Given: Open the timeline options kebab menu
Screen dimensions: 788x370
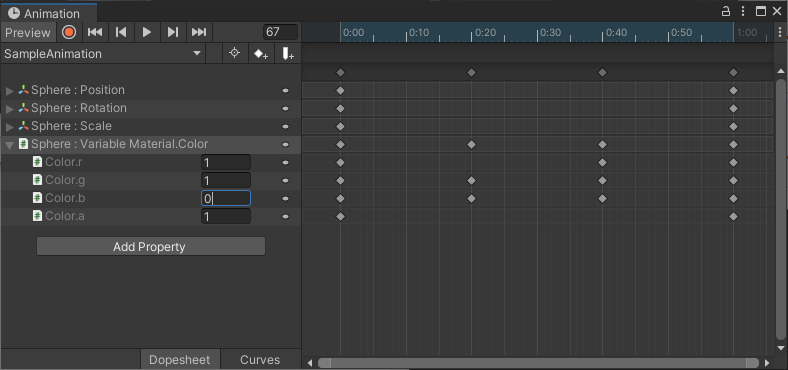Looking at the screenshot, I should click(x=780, y=32).
